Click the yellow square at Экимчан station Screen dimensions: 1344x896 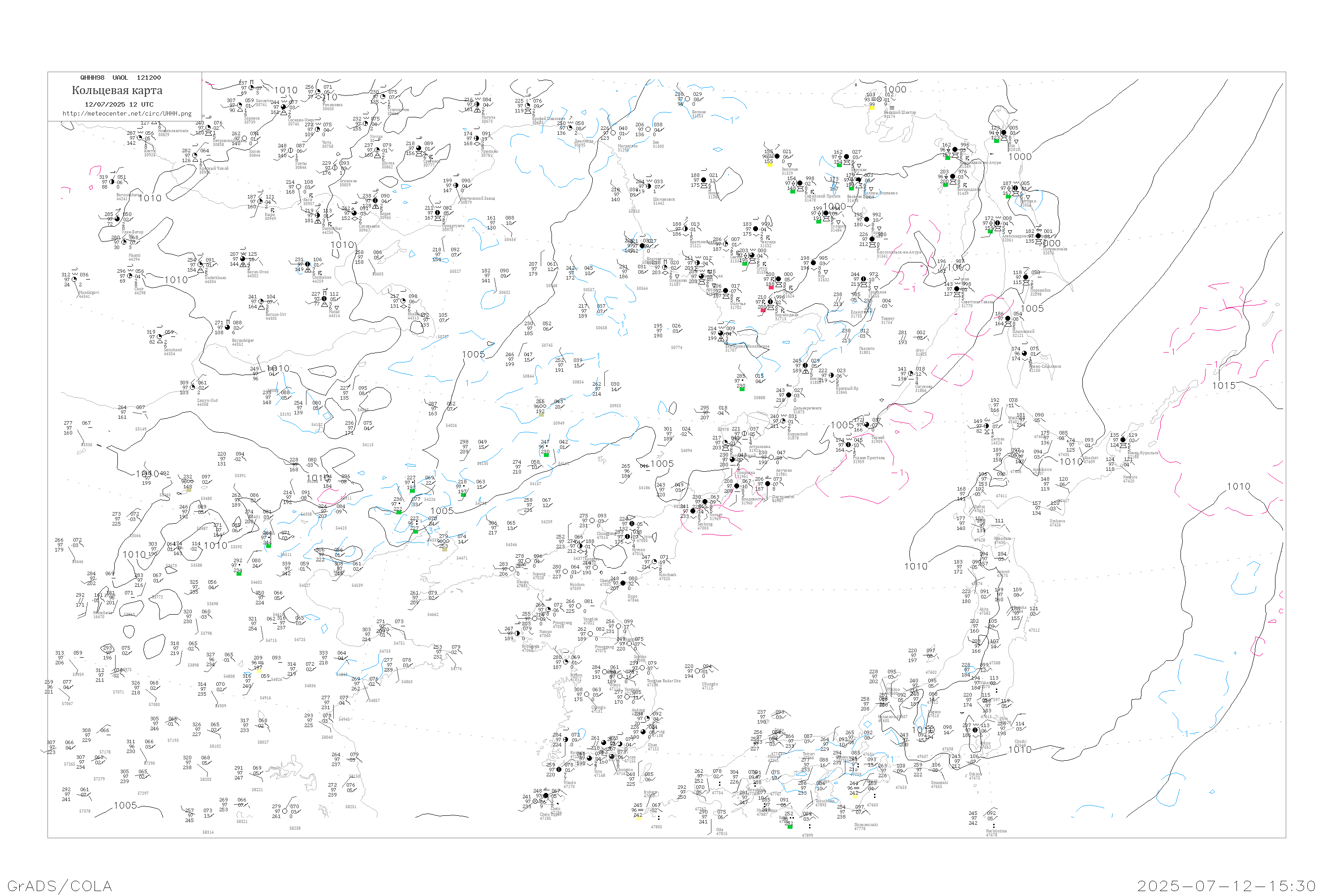click(770, 165)
